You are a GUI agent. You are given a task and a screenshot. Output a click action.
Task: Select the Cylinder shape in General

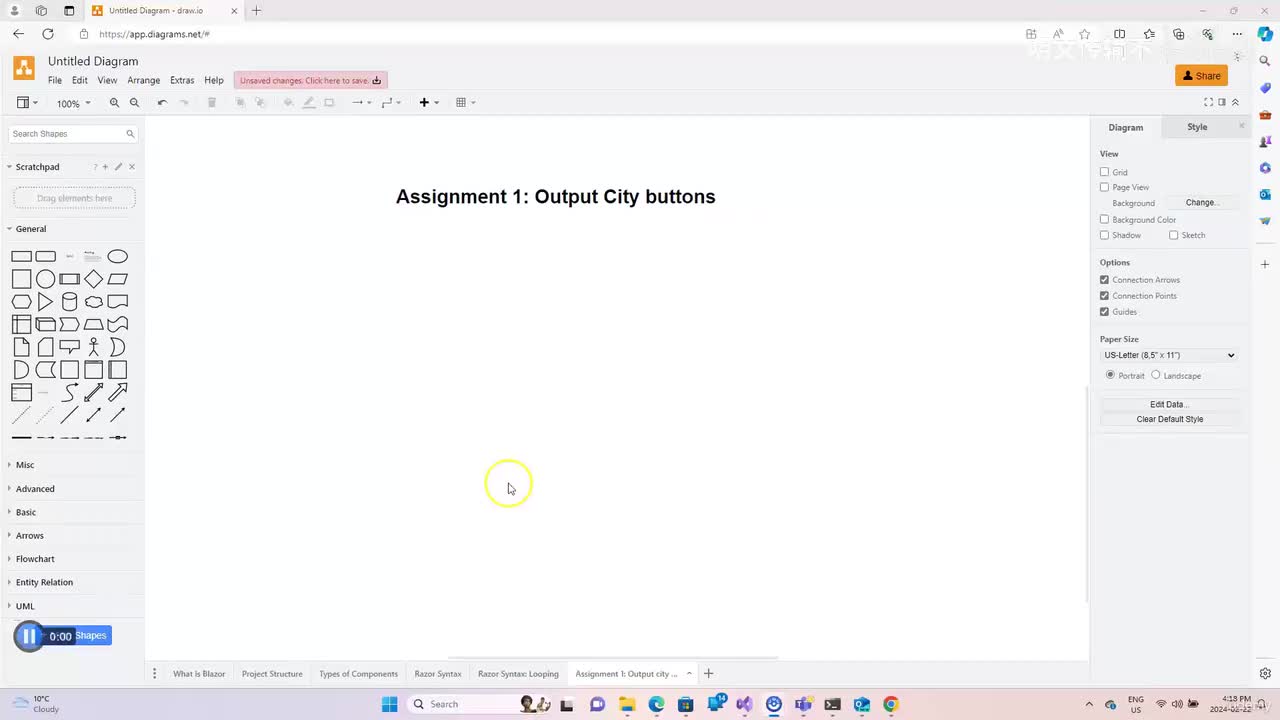[x=70, y=302]
